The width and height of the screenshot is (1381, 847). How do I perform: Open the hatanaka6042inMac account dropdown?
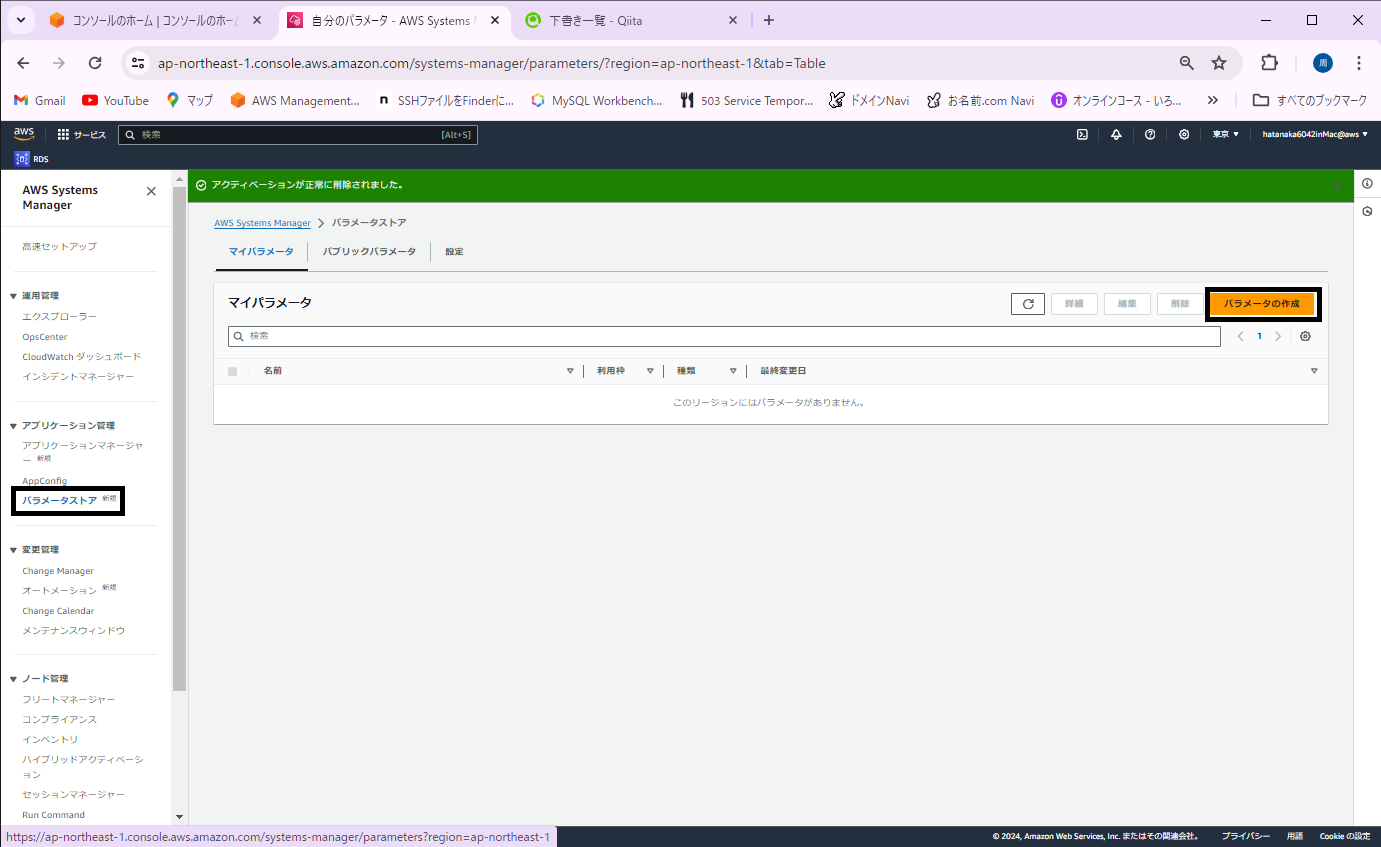1315,134
